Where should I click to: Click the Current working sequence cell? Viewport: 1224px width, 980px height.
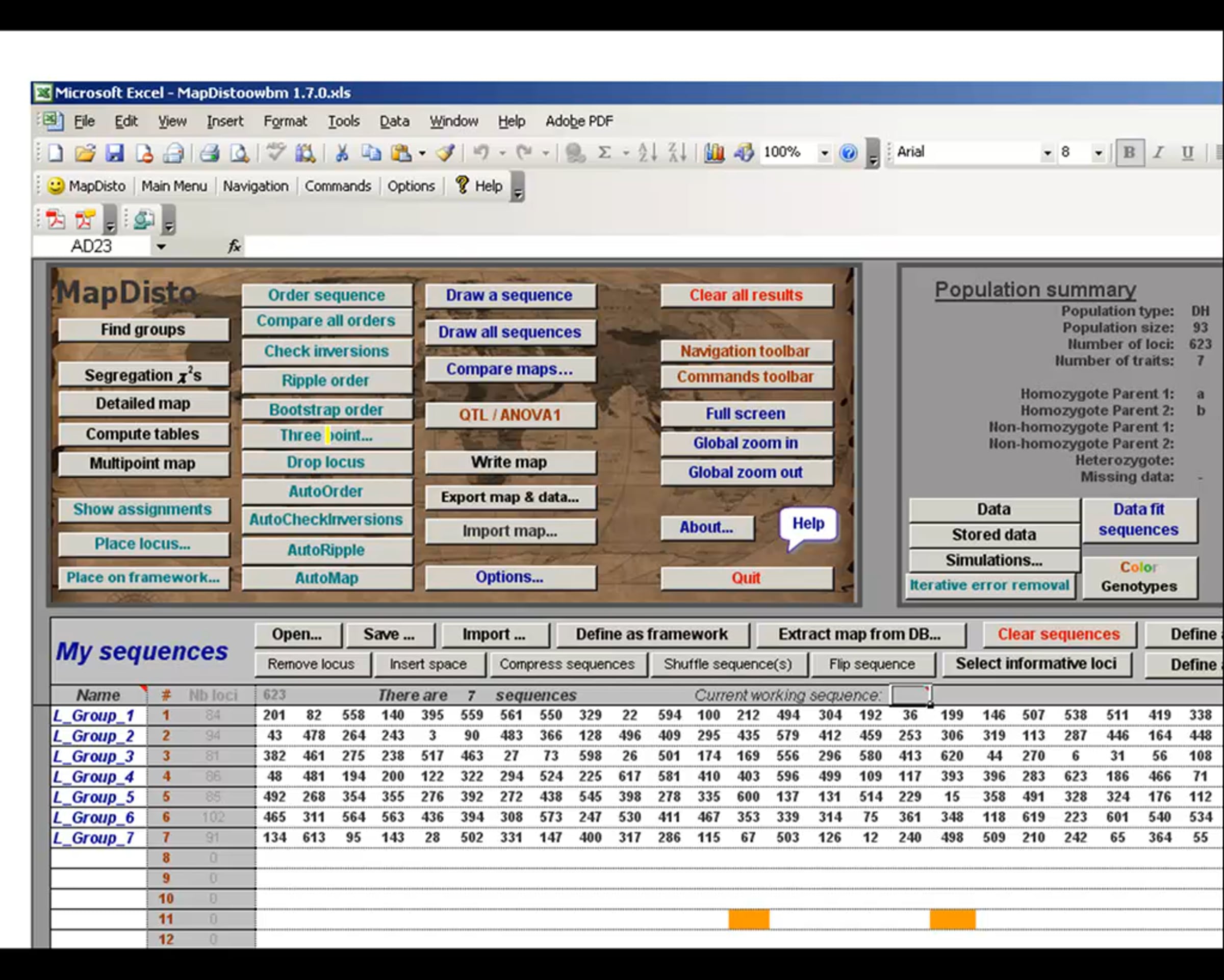click(x=911, y=695)
